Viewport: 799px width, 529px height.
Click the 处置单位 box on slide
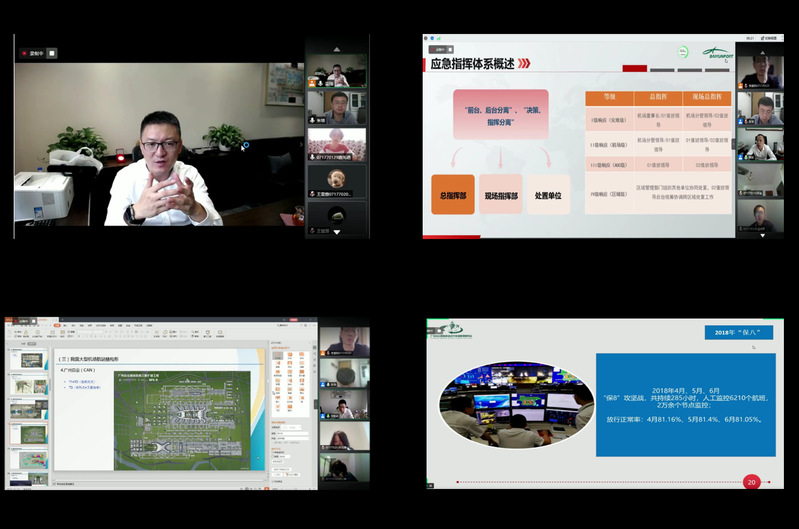547,196
